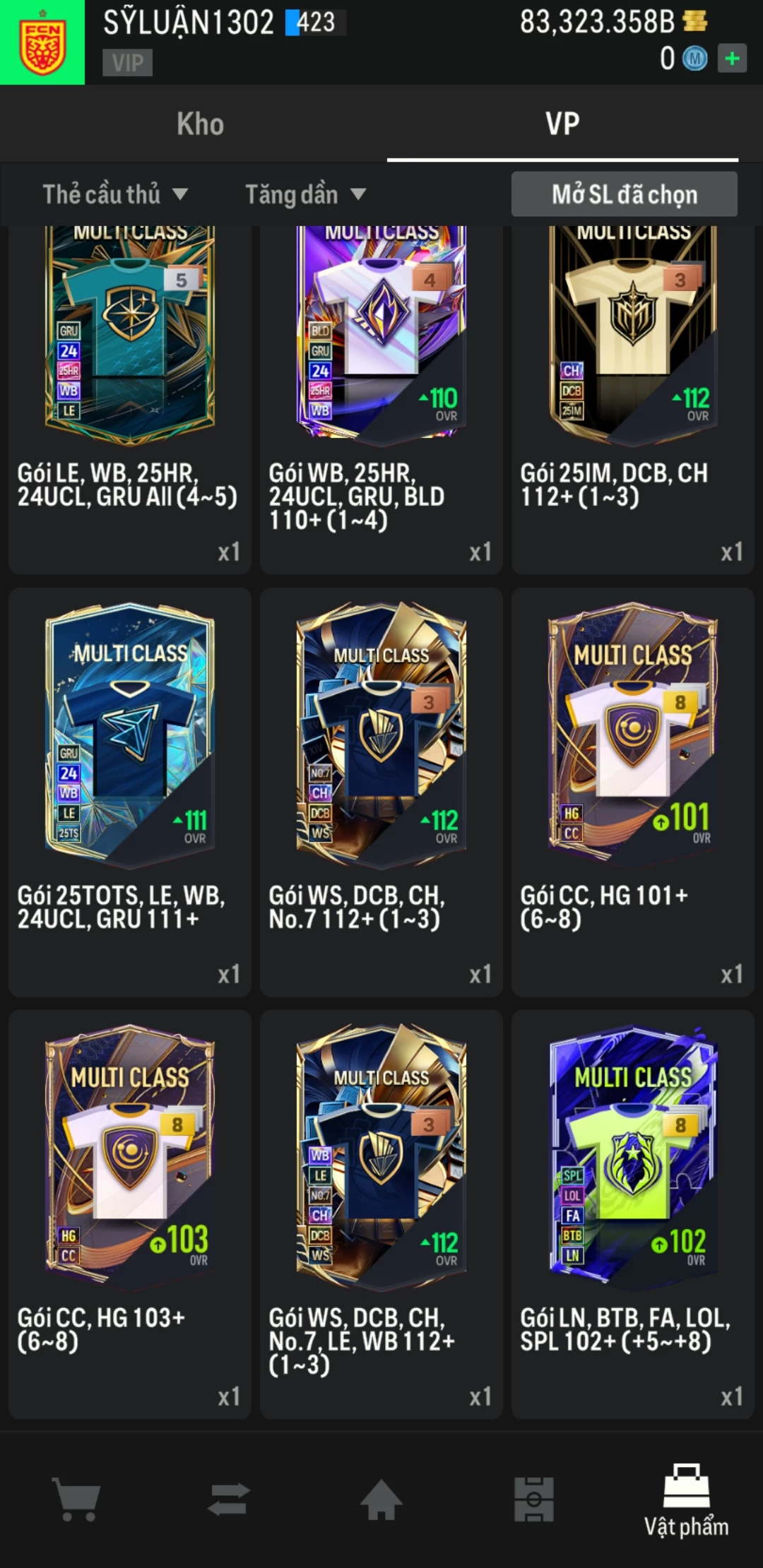This screenshot has width=763, height=1568.
Task: Select the Gói LN, BTB, FA, LOL, SPL pack
Action: (633, 1214)
